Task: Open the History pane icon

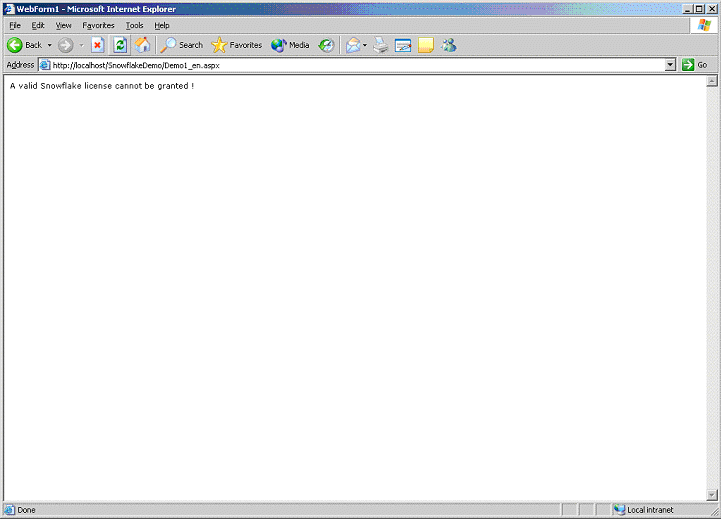Action: coord(326,45)
